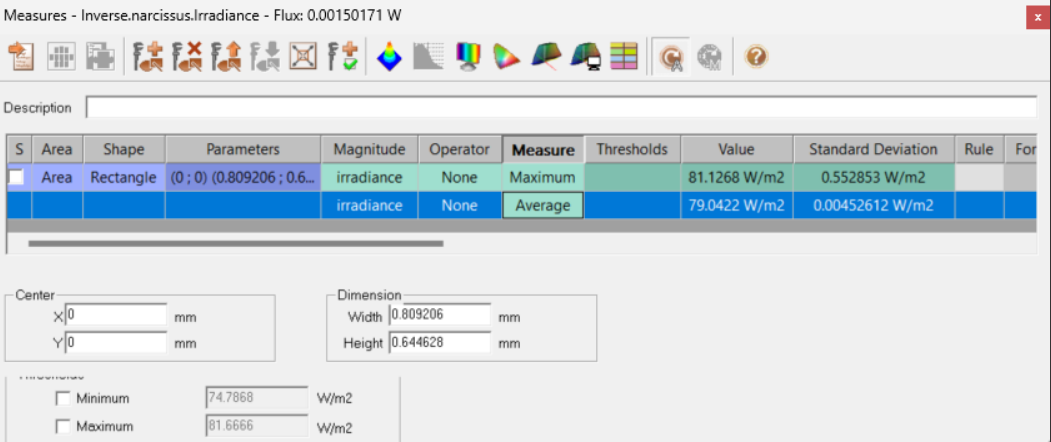Open help via question mark icon

pyautogui.click(x=755, y=57)
